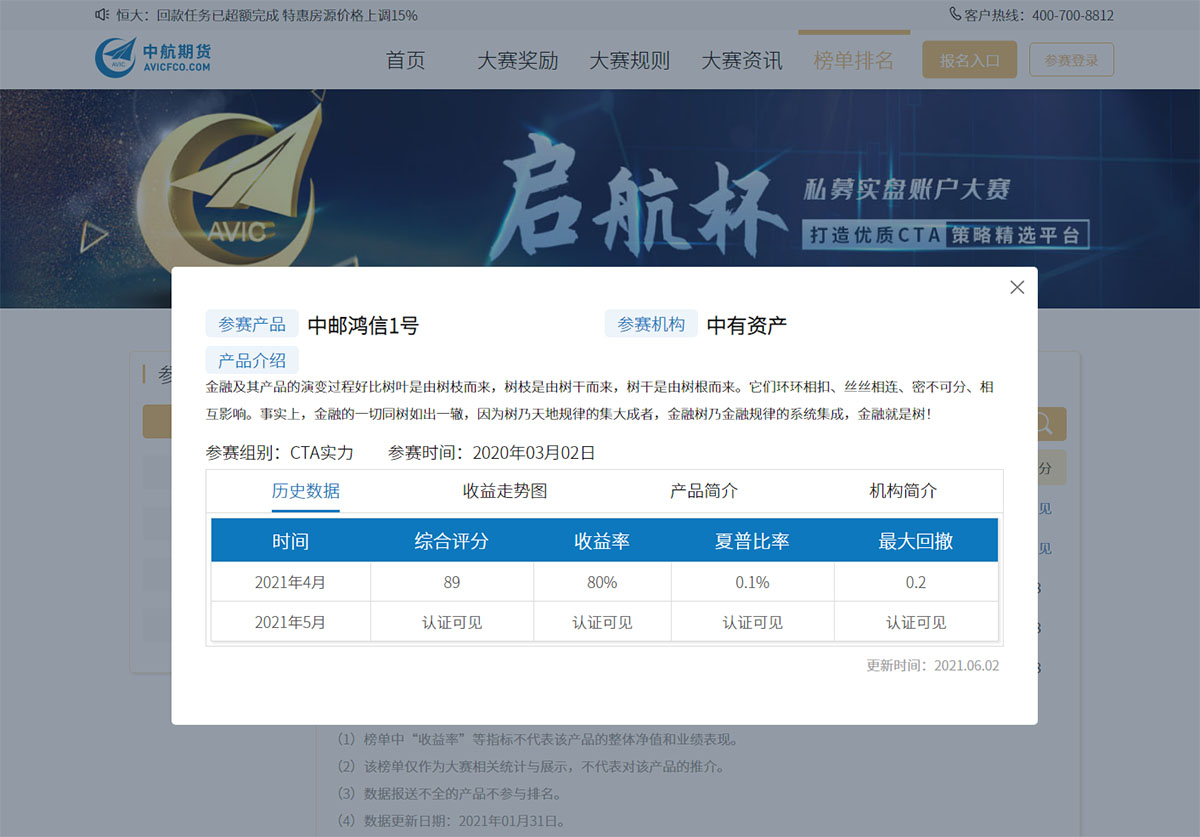Select the 2021年5月 row cell
This screenshot has width=1200, height=837.
click(x=291, y=622)
